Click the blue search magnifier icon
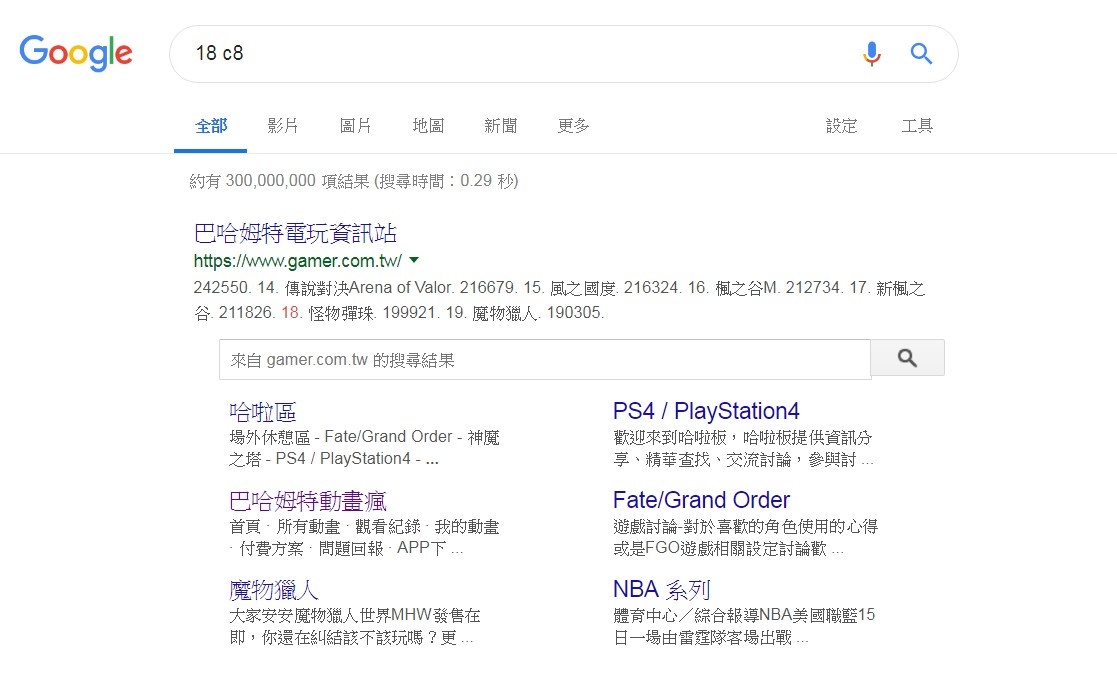Image resolution: width=1117 pixels, height=679 pixels. click(x=921, y=53)
